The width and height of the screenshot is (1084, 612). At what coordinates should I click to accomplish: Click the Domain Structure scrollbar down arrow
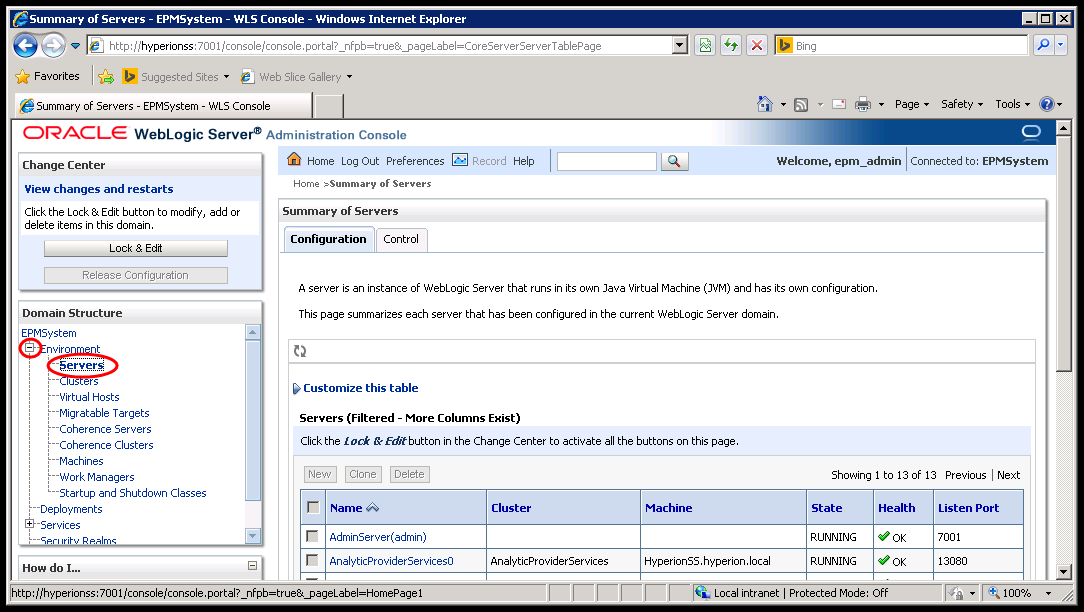pos(252,535)
